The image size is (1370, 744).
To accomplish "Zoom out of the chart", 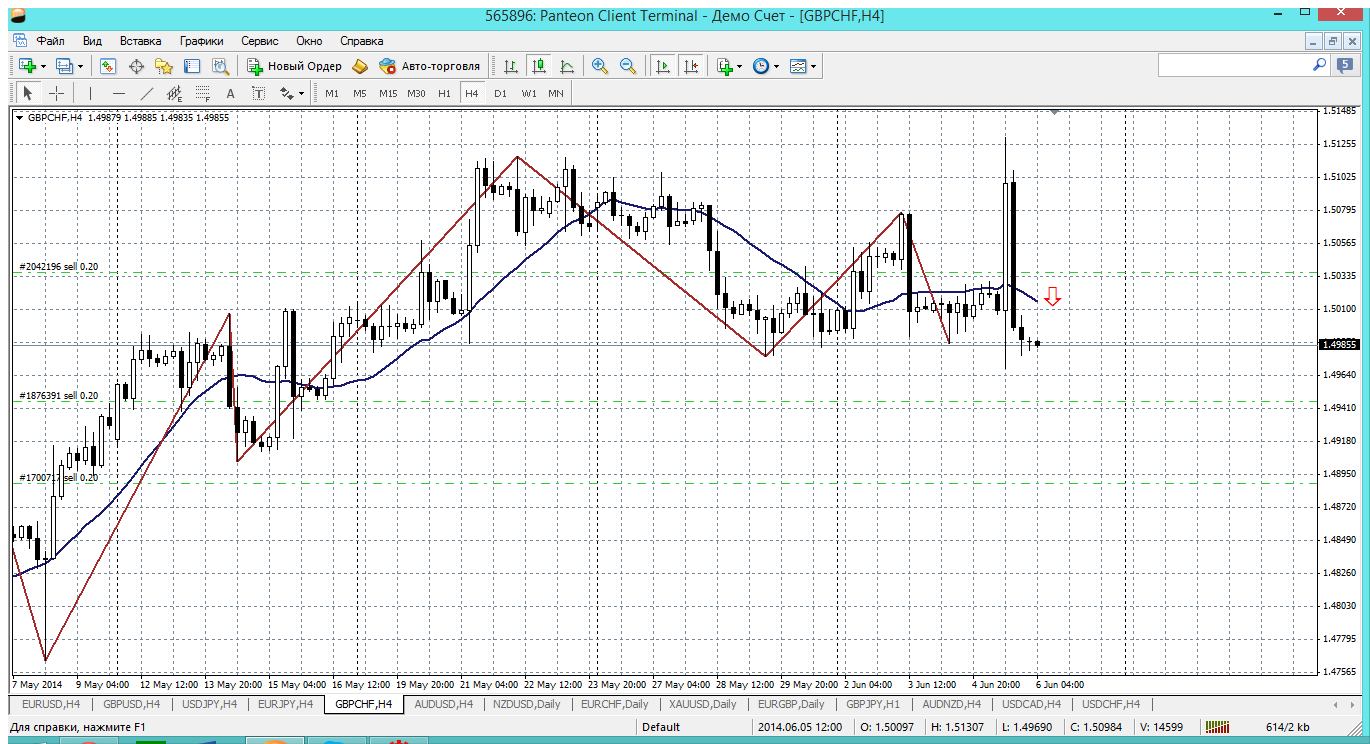I will 628,66.
